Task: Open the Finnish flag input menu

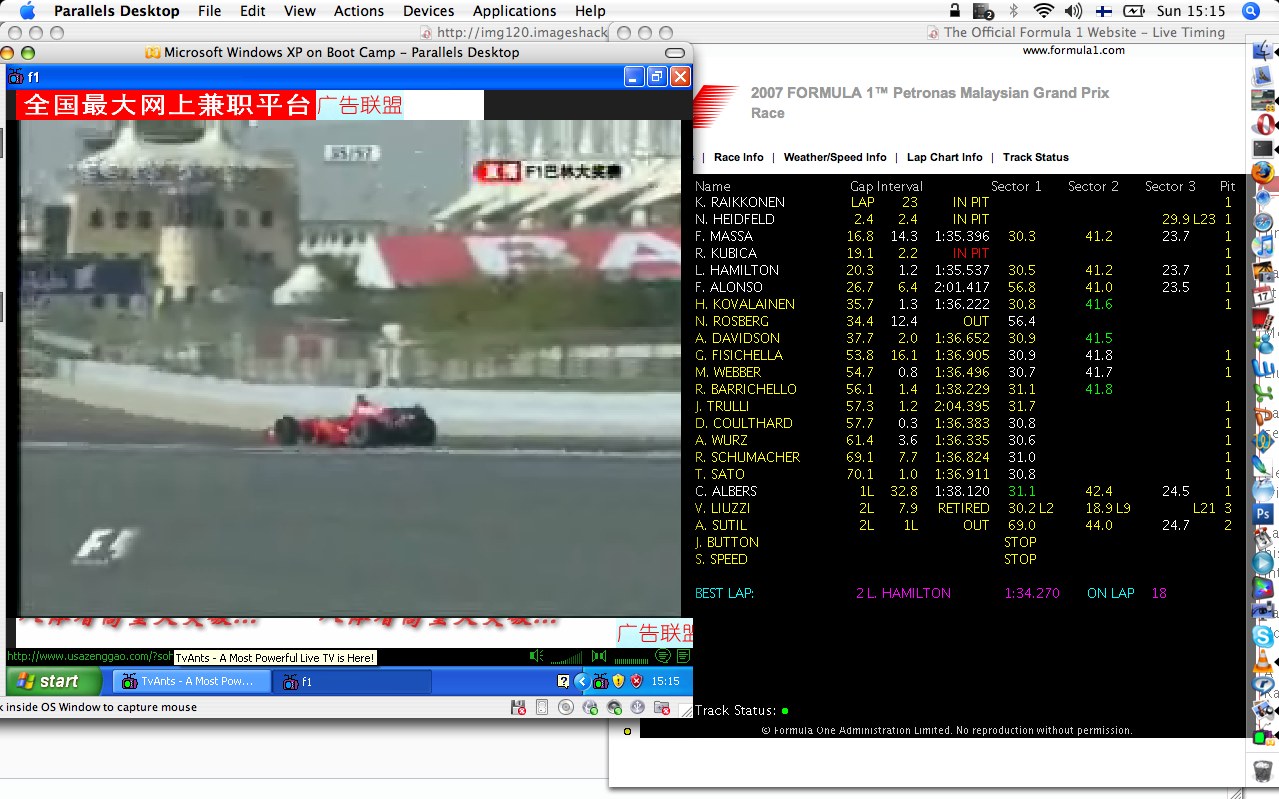Action: (1103, 11)
